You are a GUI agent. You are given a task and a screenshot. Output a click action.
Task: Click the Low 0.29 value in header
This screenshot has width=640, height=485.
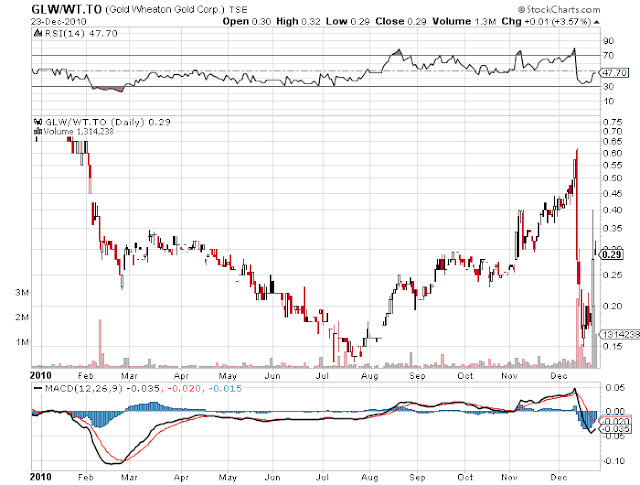coord(347,21)
